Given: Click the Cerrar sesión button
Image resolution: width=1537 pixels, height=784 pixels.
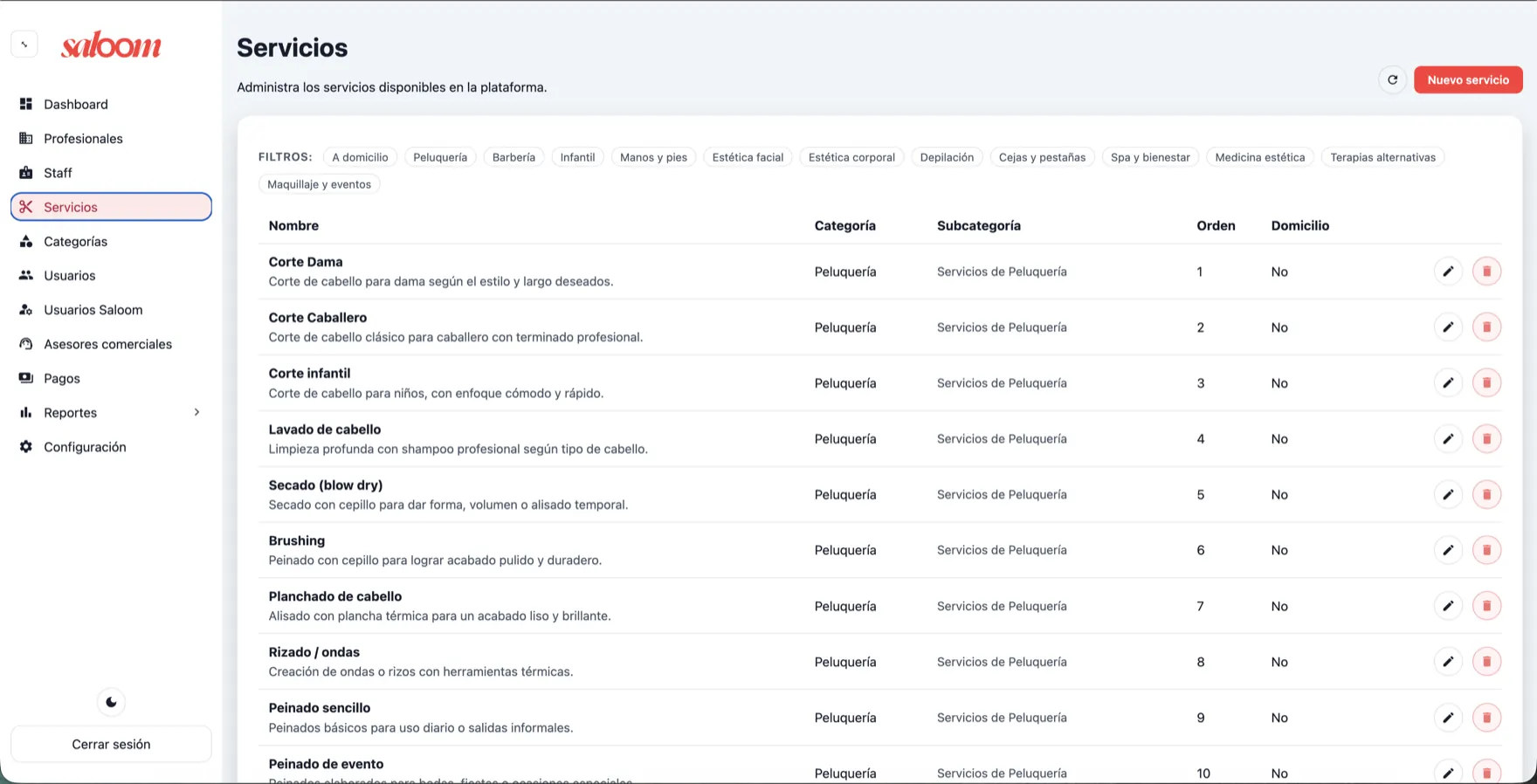Looking at the screenshot, I should (111, 744).
